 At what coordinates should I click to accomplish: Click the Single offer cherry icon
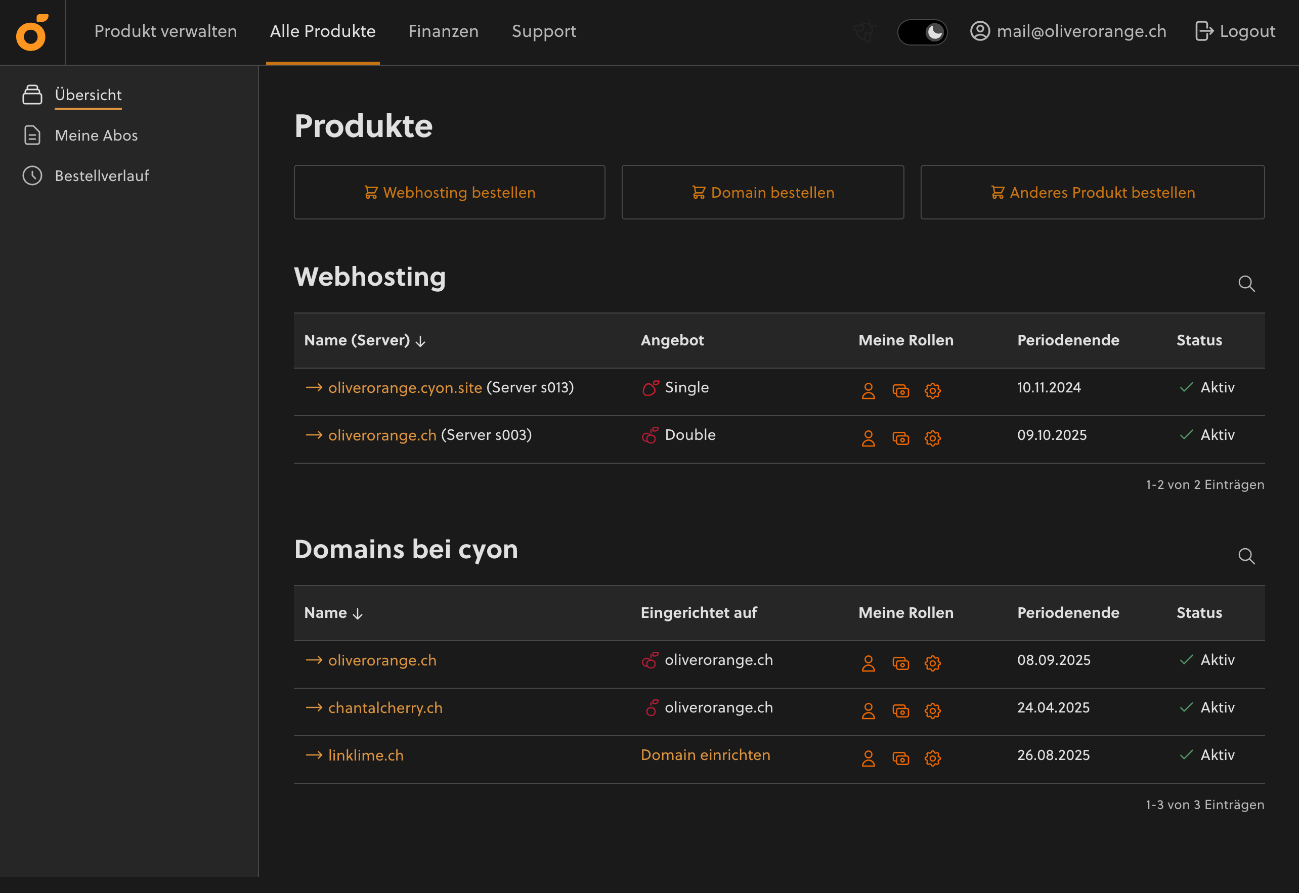pyautogui.click(x=650, y=388)
